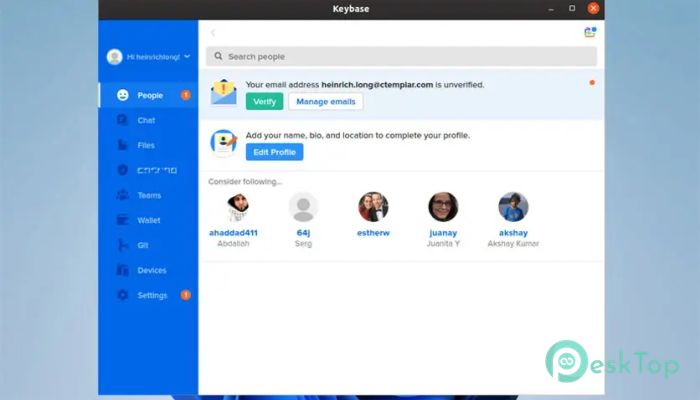Click the orange unread dot indicator
This screenshot has width=700, height=400.
pyautogui.click(x=592, y=83)
